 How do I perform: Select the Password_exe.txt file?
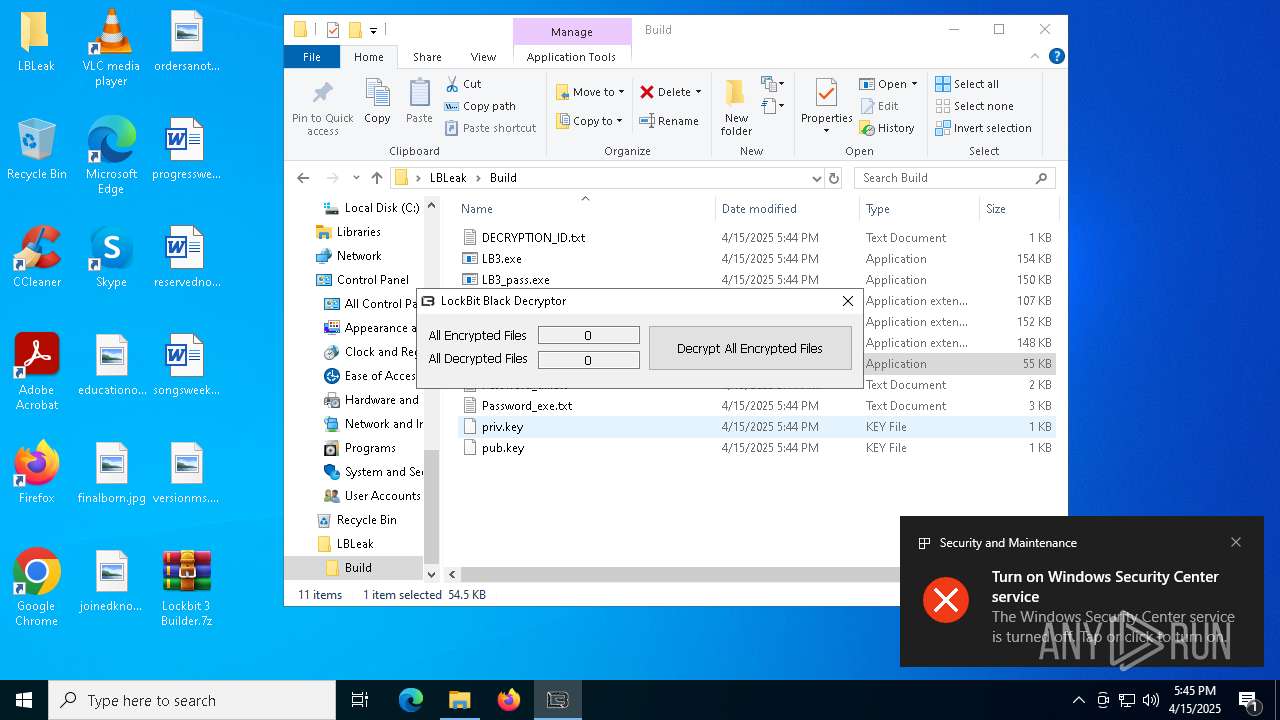click(527, 406)
